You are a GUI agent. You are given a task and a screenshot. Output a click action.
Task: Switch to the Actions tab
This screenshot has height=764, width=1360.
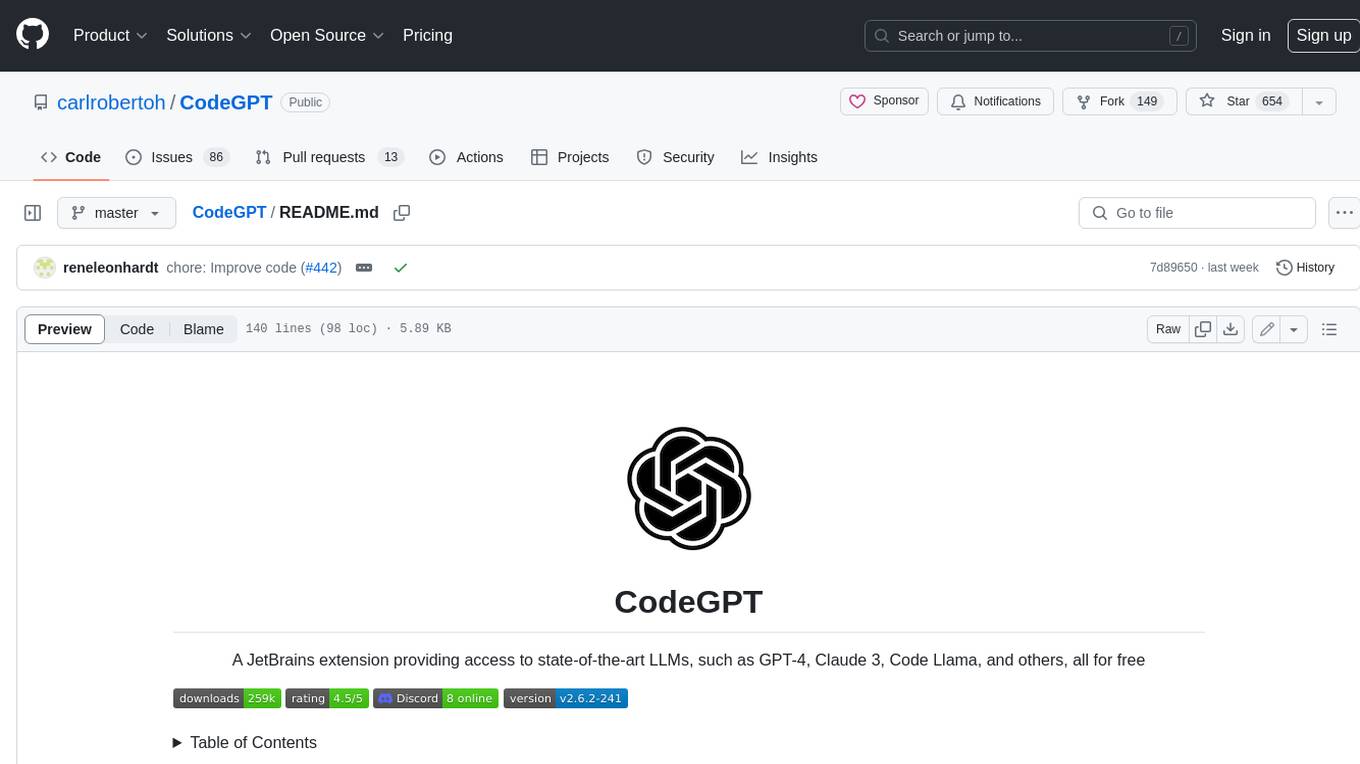(466, 157)
